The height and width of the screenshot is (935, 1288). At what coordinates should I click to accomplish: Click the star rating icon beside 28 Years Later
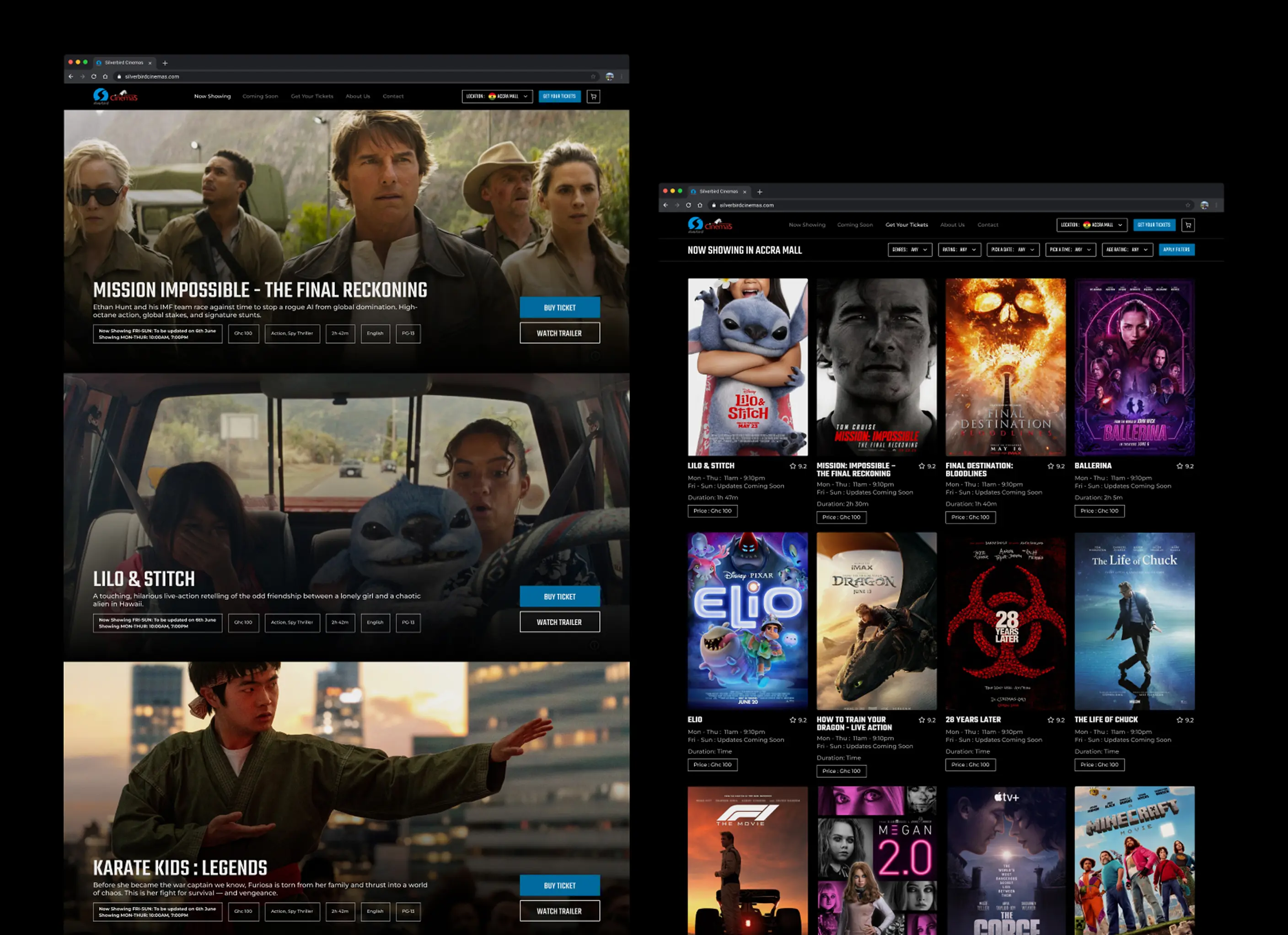point(1051,720)
